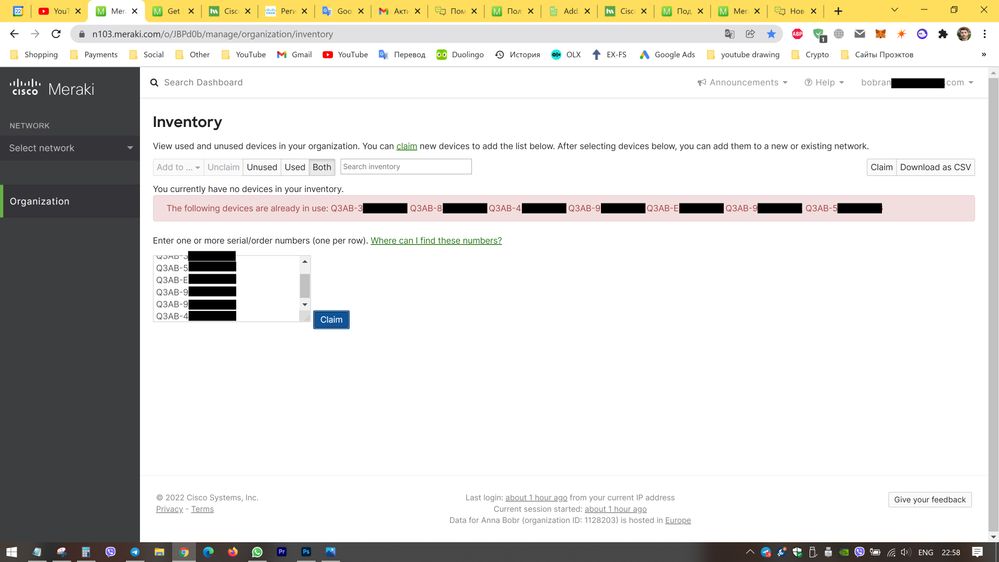Launch Firefox from the taskbar
Screen dimensions: 999x562
(233, 552)
